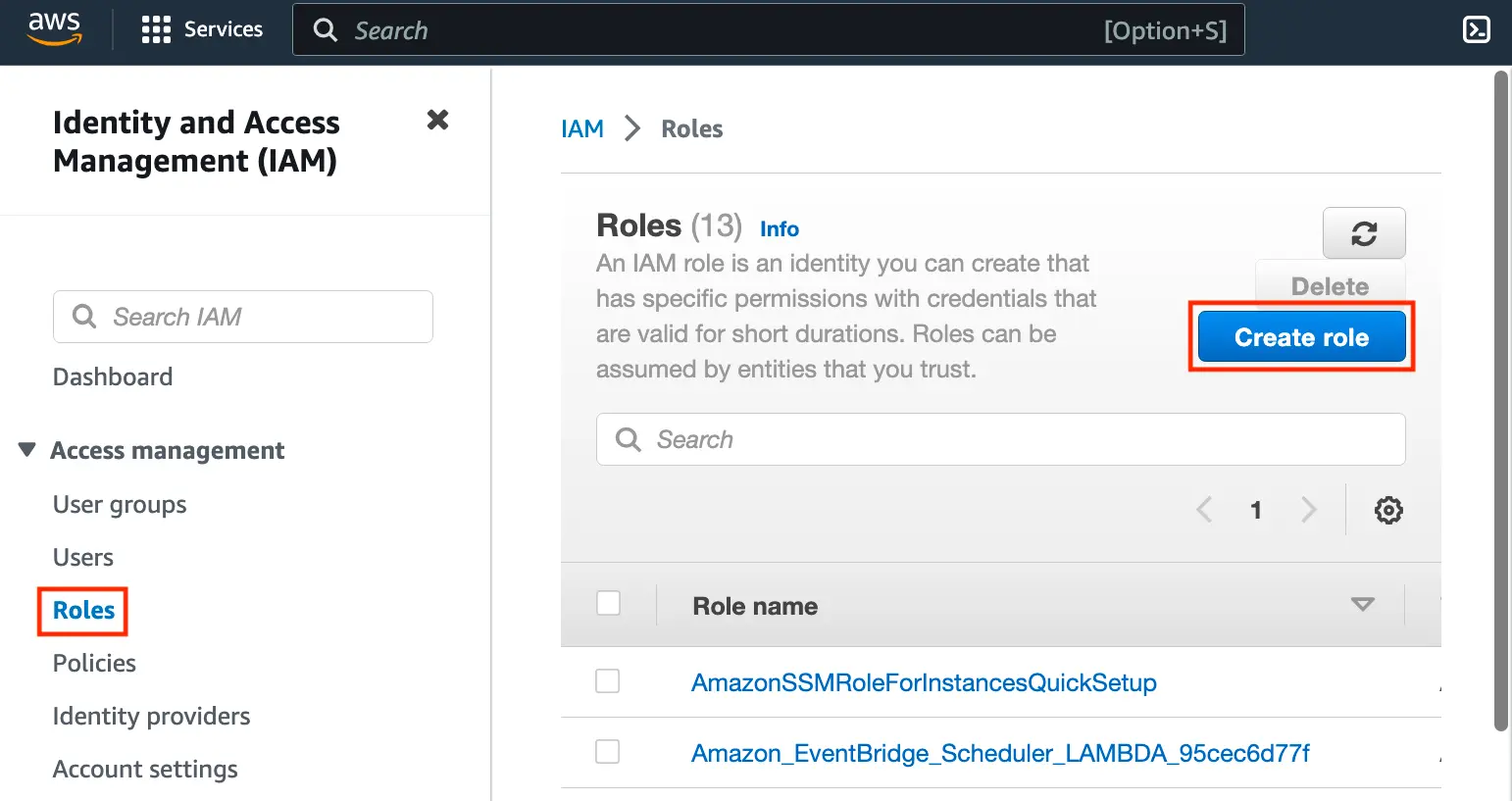The image size is (1512, 801).
Task: Select all roles with header checkbox
Action: 608,603
